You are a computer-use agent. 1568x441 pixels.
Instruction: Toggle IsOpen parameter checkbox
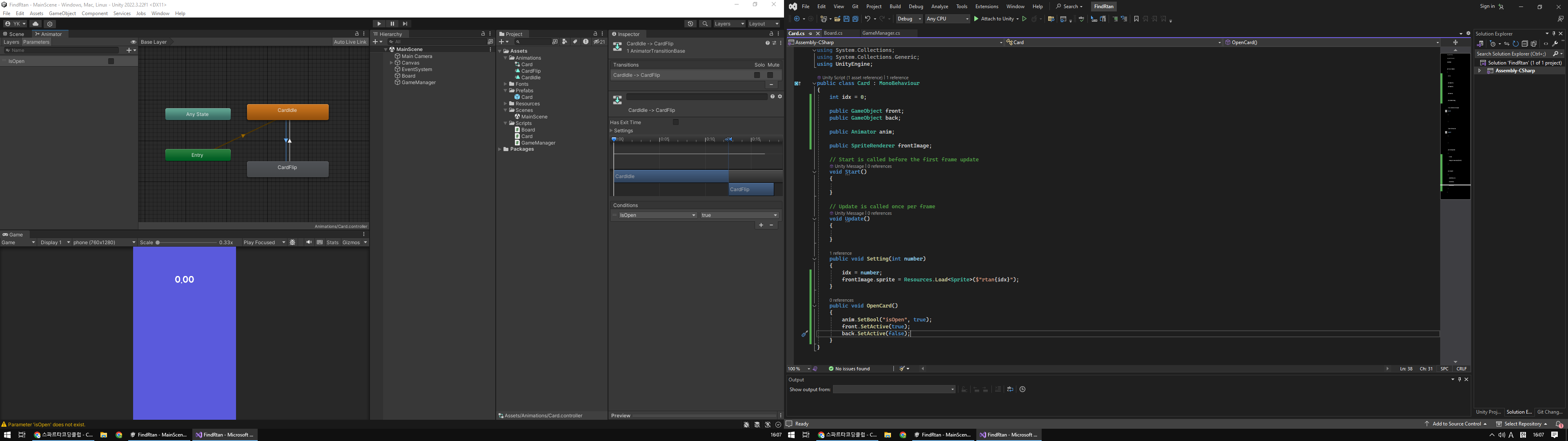click(111, 61)
